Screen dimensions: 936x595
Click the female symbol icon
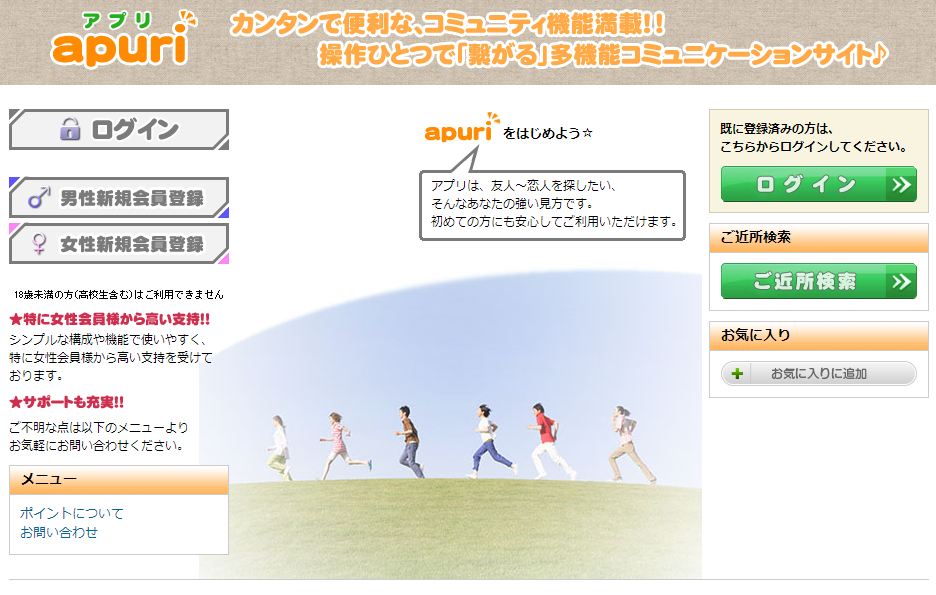click(x=39, y=243)
